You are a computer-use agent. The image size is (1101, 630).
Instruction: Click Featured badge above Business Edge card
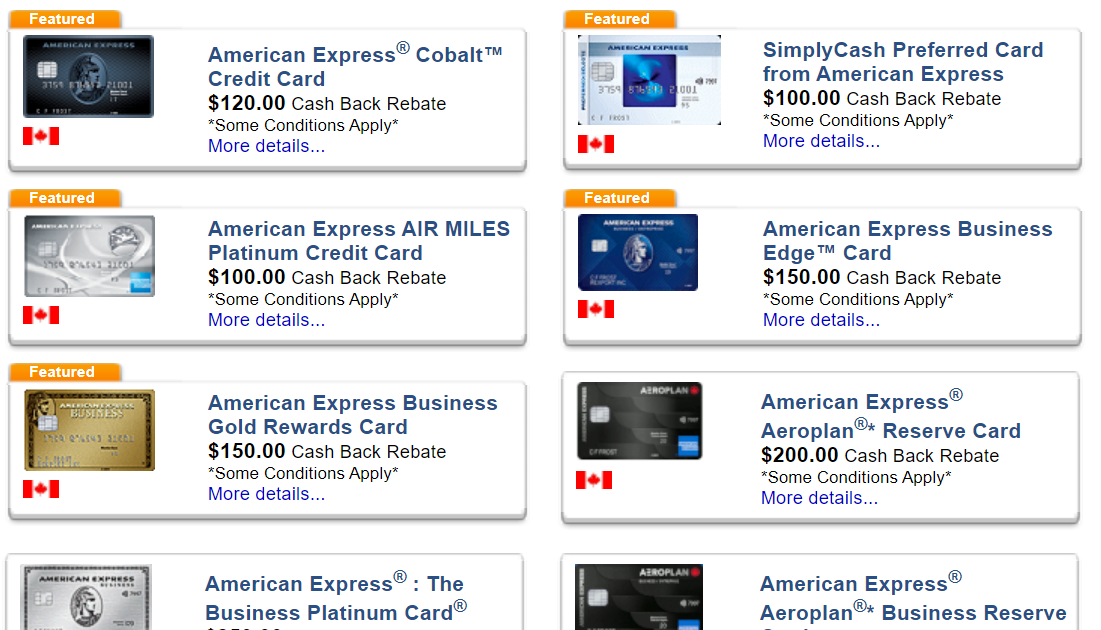coord(620,198)
